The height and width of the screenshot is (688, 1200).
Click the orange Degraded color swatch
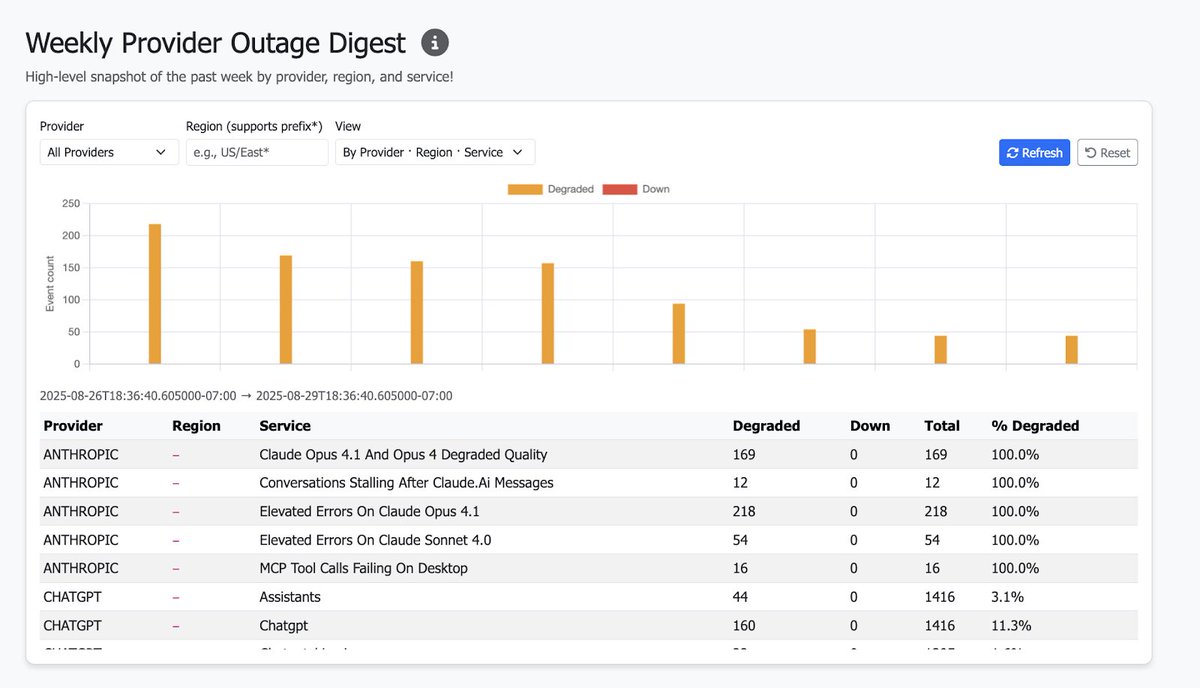[x=525, y=189]
